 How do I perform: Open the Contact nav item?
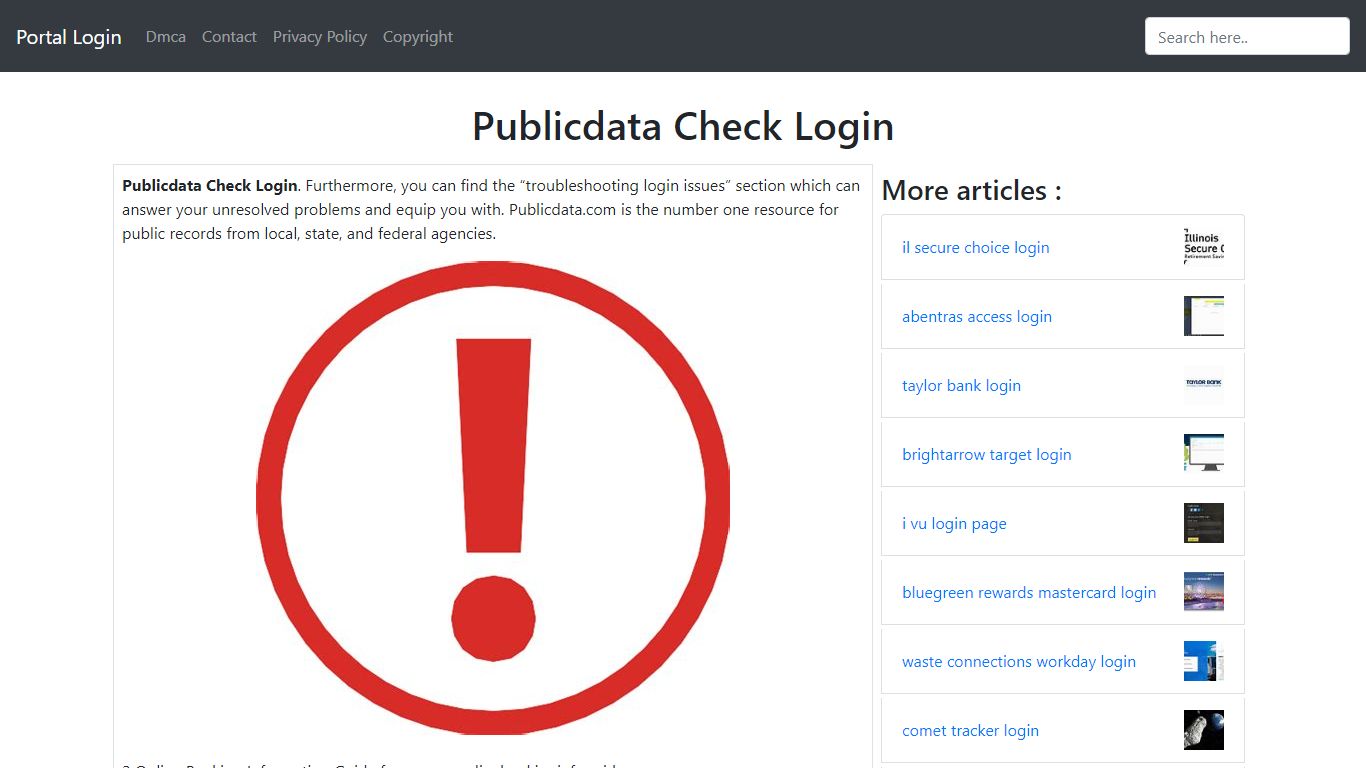[x=229, y=37]
